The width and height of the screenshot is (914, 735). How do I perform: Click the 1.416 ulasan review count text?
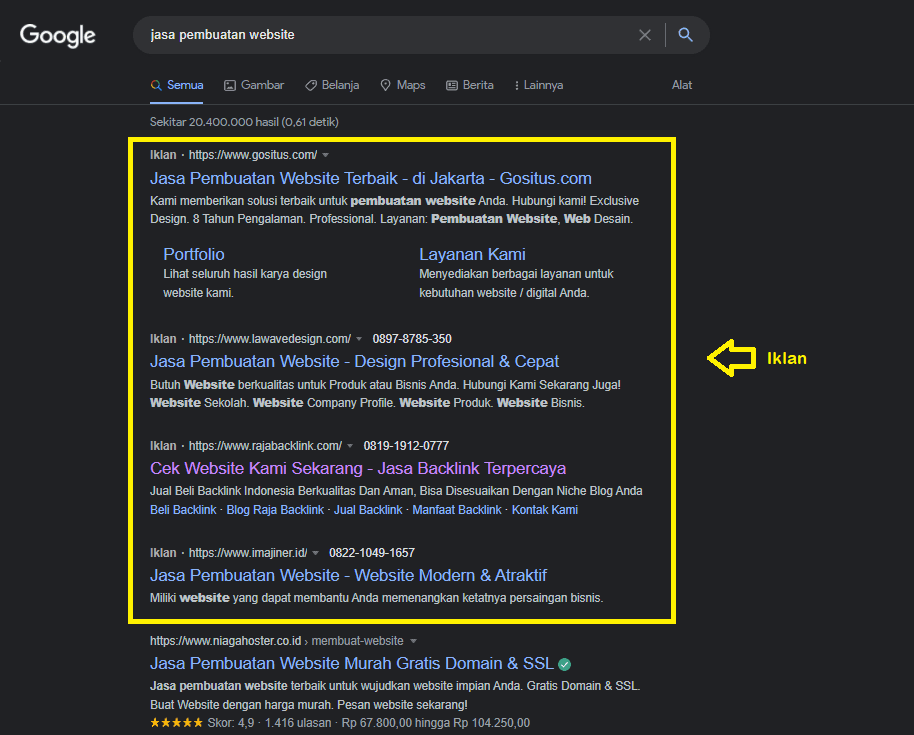coord(298,723)
